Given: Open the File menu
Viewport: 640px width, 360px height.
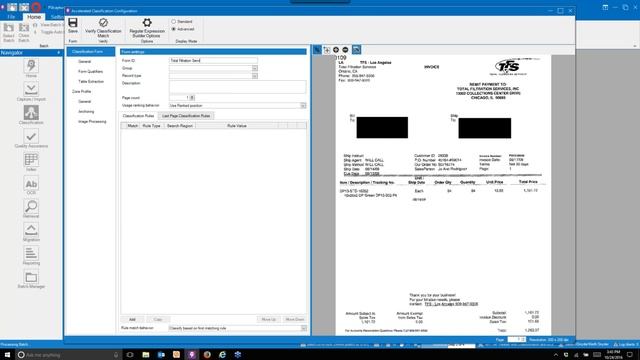Looking at the screenshot, I should pyautogui.click(x=11, y=17).
